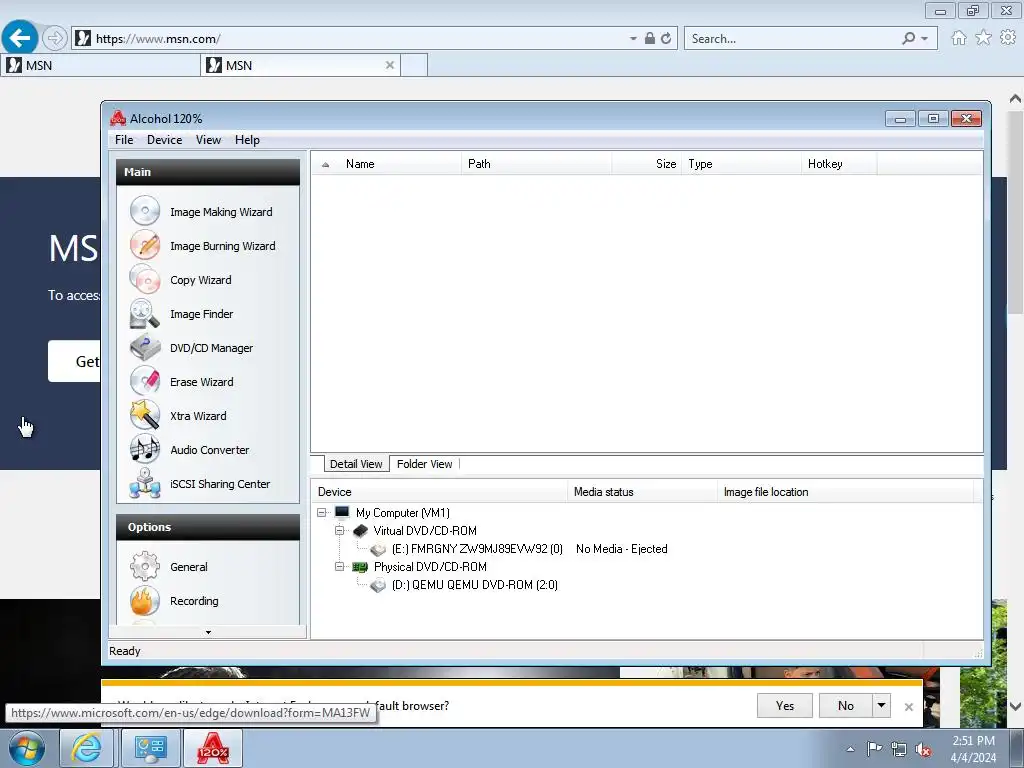Collapse the Virtual DVD/CD-ROM tree node

[340, 530]
